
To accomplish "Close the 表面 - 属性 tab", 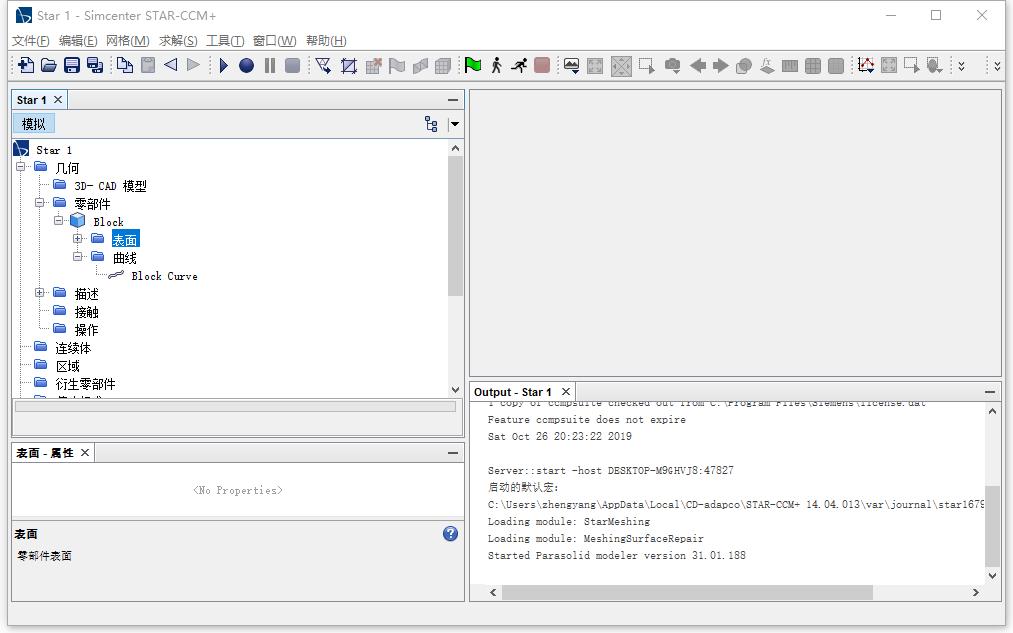I will [85, 453].
